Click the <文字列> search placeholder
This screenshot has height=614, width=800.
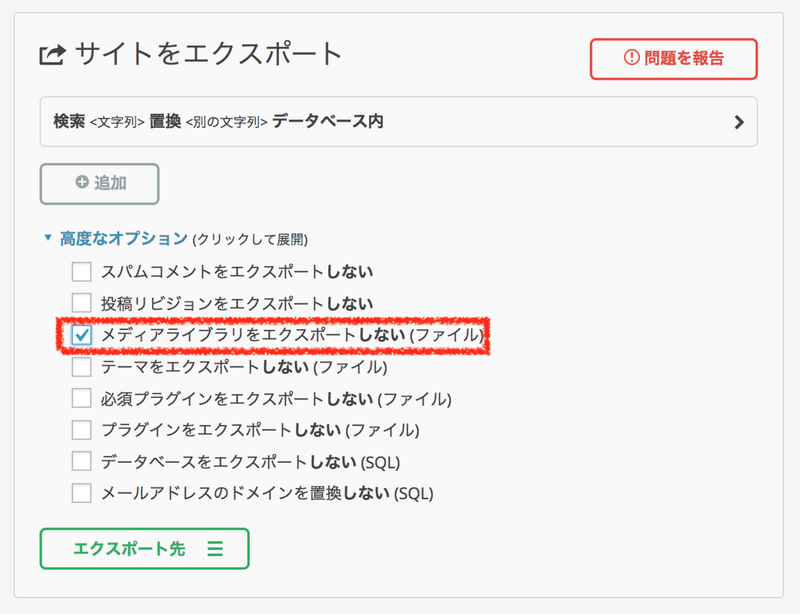tap(117, 122)
